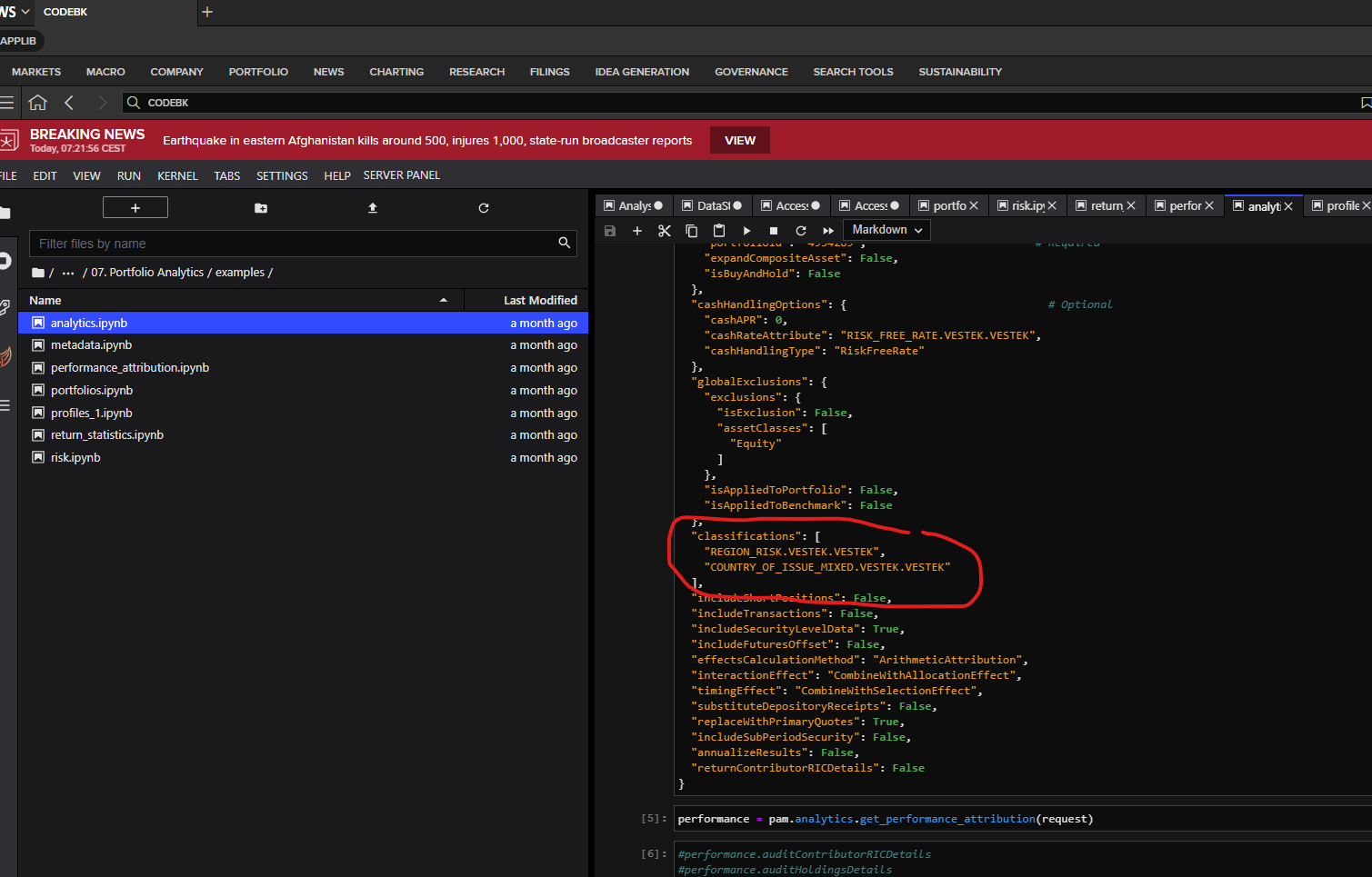
Task: Open the examples breadcrumb folder
Action: point(240,273)
